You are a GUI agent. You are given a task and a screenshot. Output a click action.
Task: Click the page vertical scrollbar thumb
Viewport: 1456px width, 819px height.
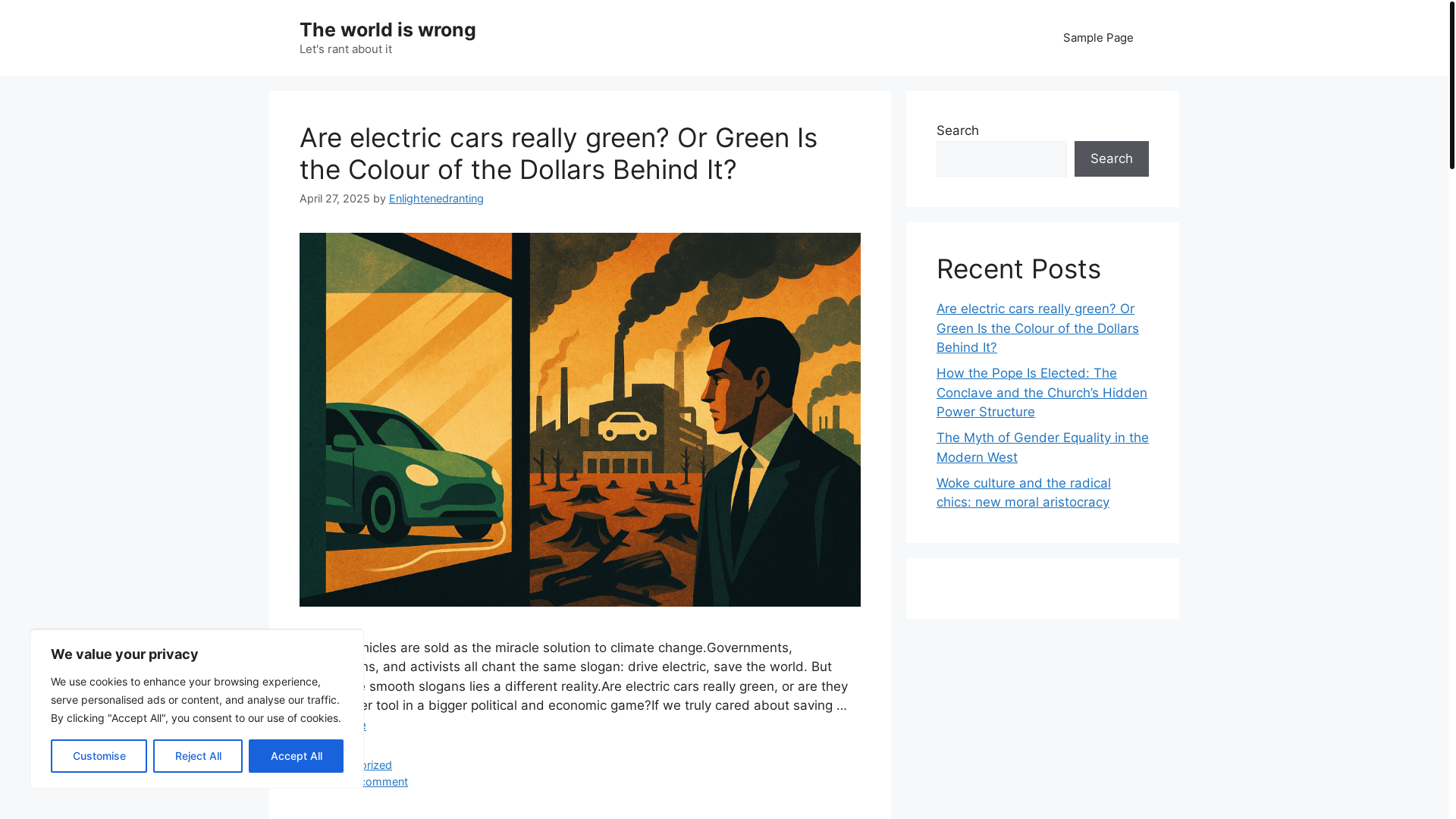[x=1451, y=85]
